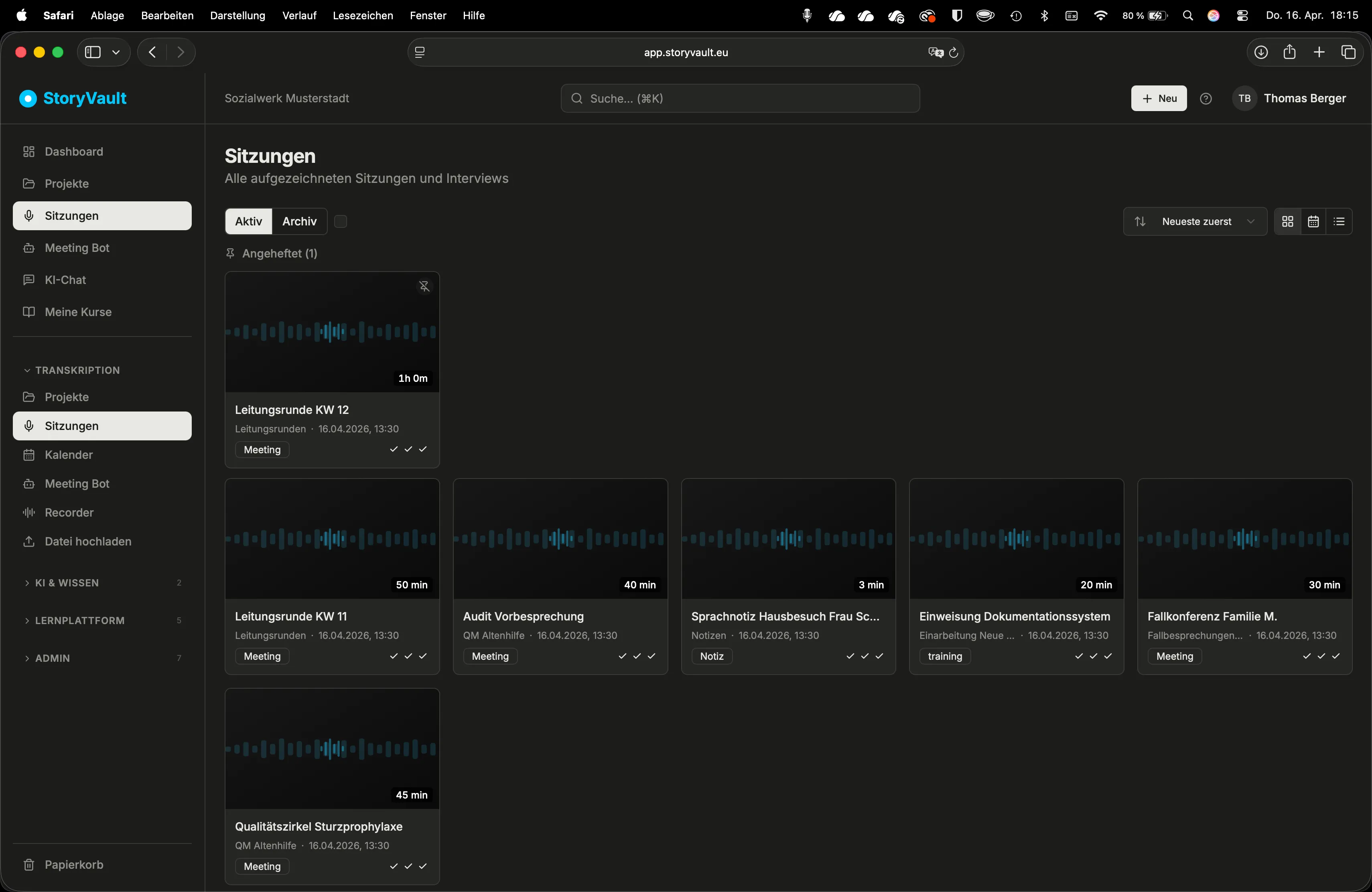1372x892 pixels.
Task: Click the Neu button
Action: 1159,99
